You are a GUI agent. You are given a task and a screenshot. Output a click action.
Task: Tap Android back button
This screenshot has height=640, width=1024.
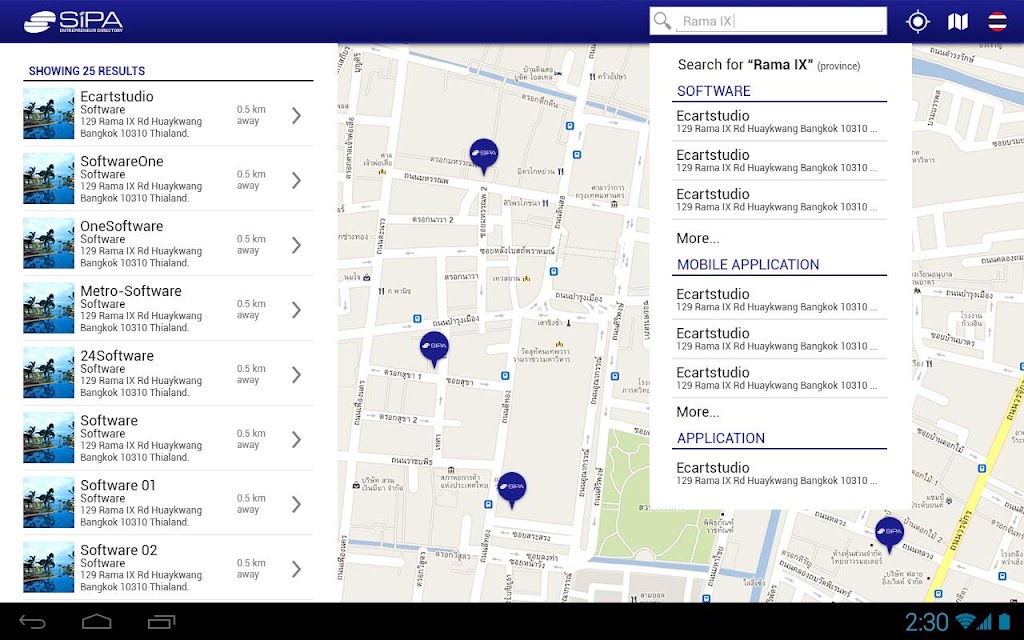click(x=32, y=622)
